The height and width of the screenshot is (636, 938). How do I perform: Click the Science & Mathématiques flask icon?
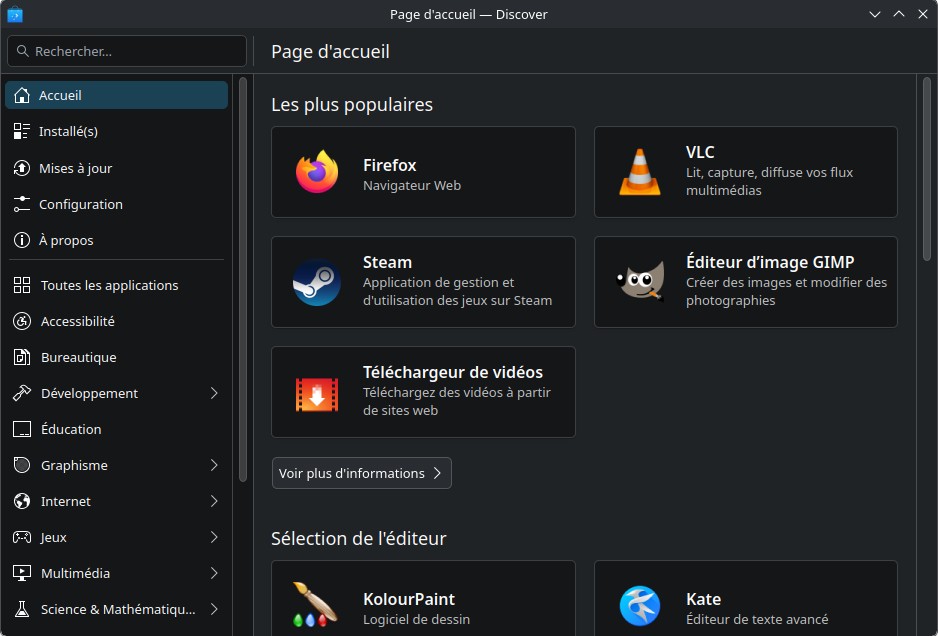point(22,609)
